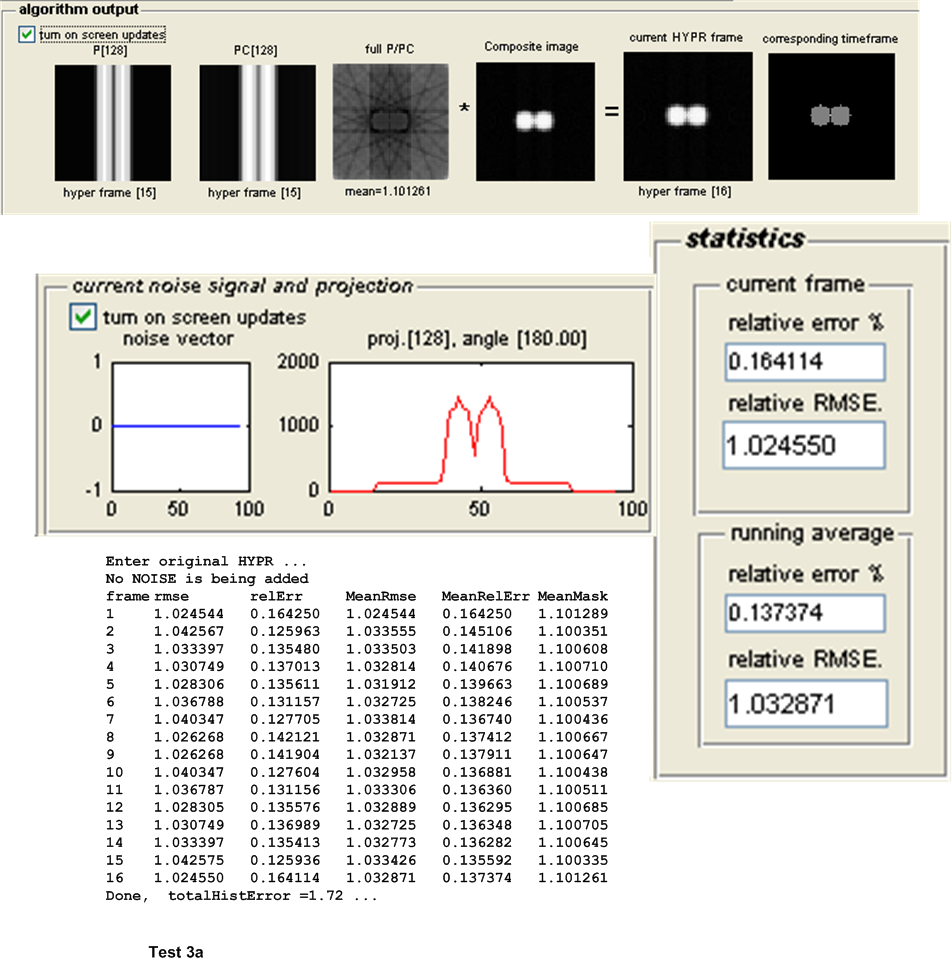Click the 'Done, totalHistError' output line

point(241,895)
